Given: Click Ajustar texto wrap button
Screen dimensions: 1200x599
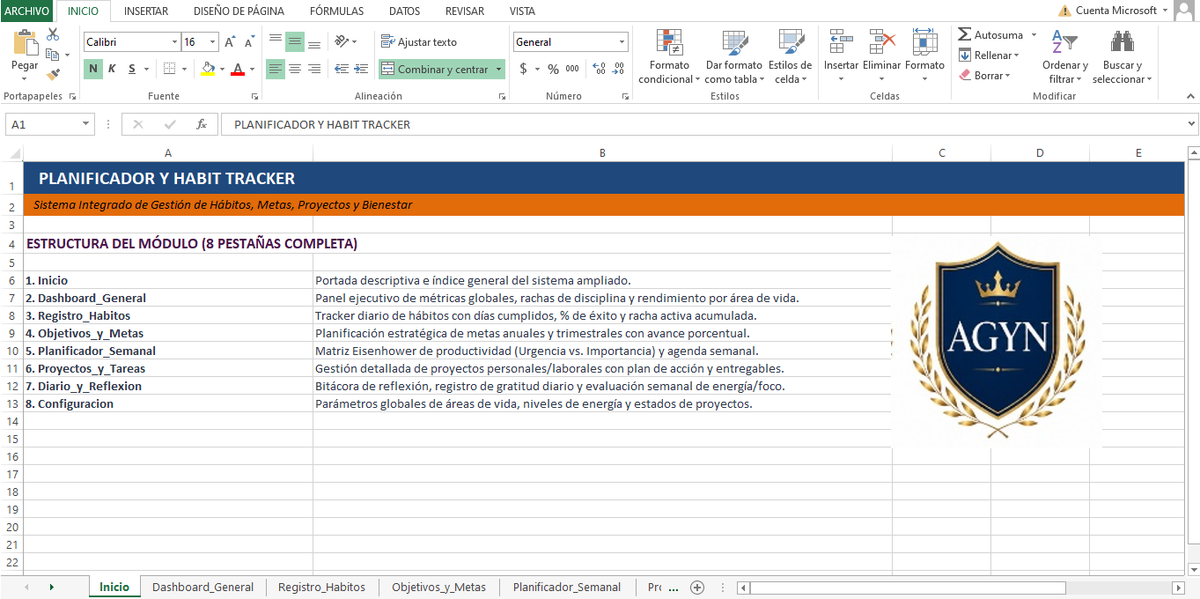Looking at the screenshot, I should coord(419,42).
